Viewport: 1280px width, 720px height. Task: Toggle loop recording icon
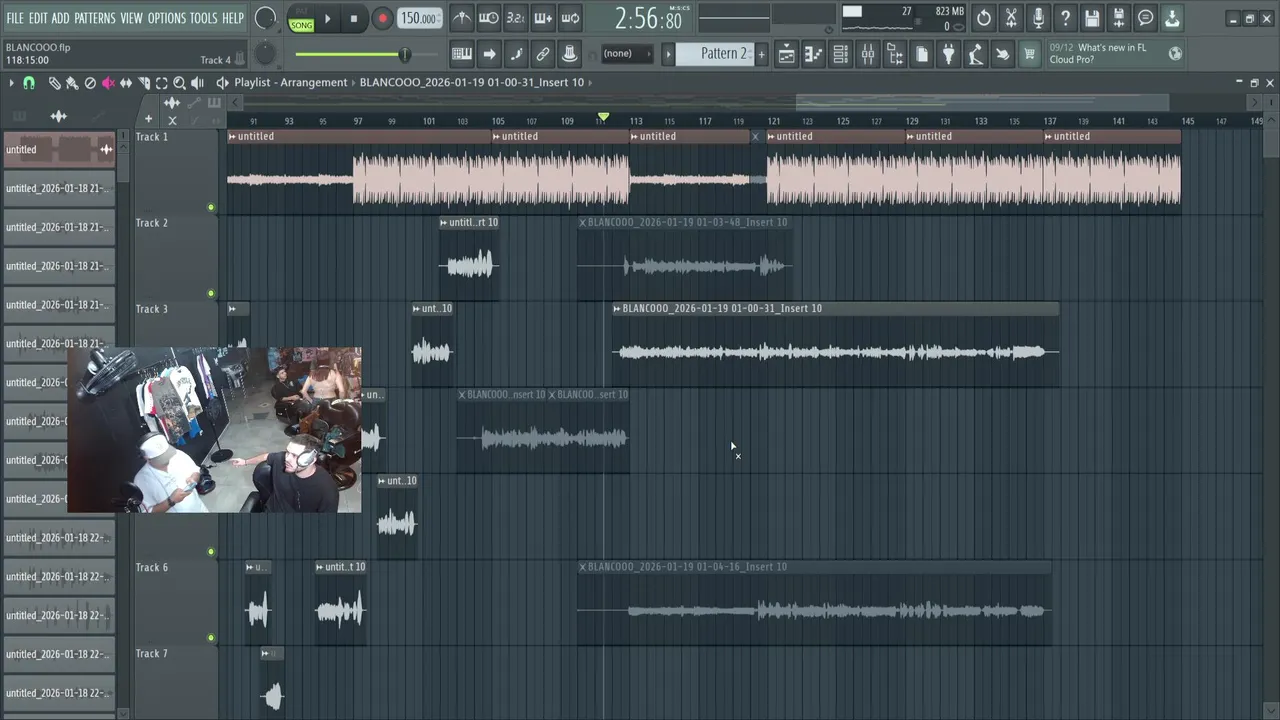569,18
